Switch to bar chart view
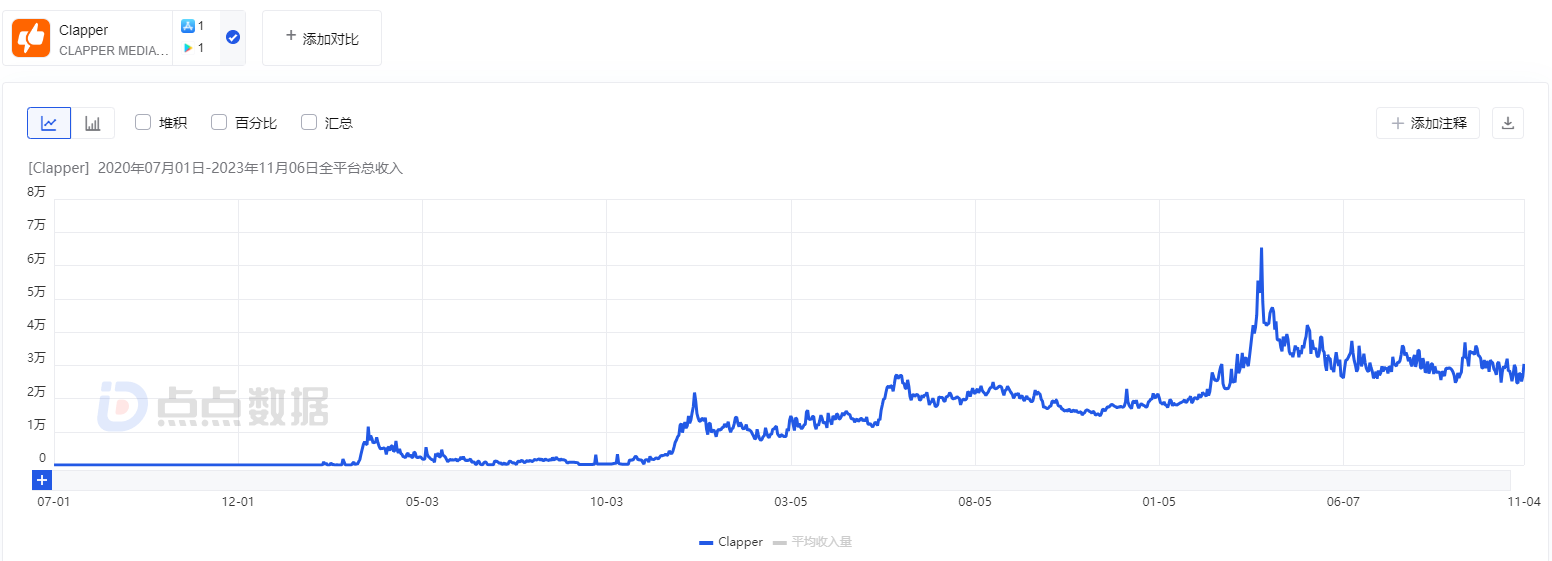Image resolution: width=1552 pixels, height=561 pixels. pos(93,123)
